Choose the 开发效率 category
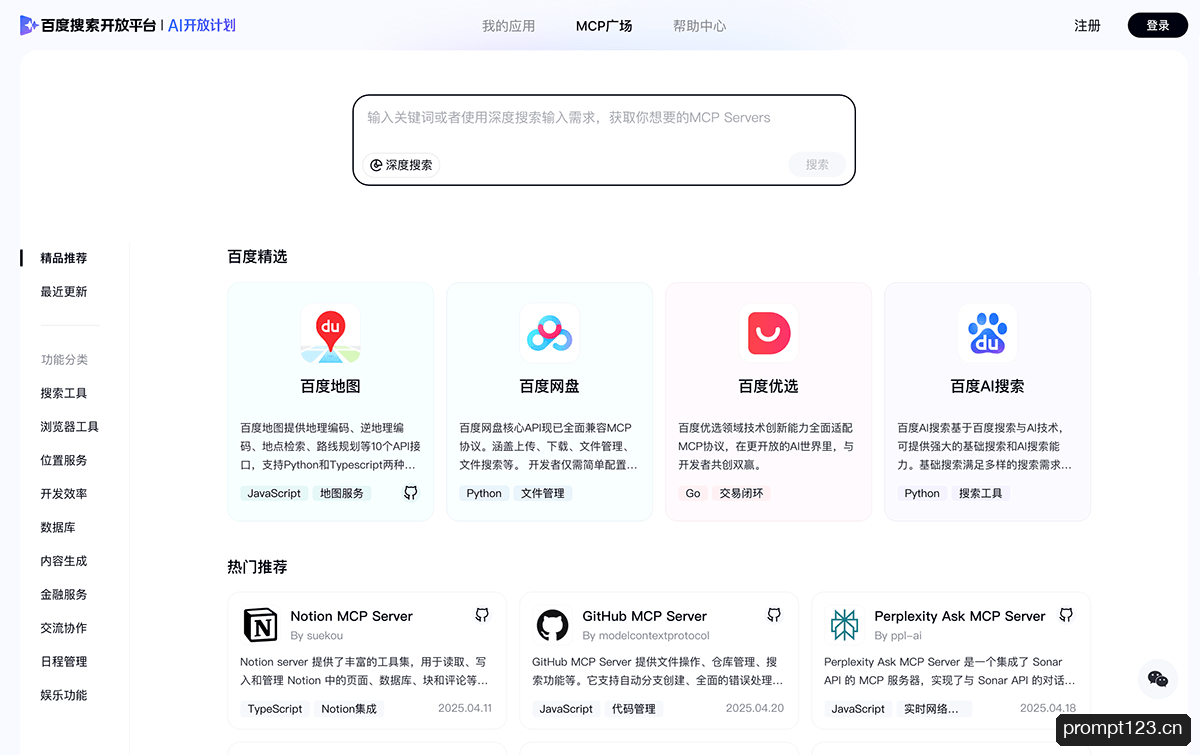This screenshot has width=1200, height=755. click(x=64, y=494)
